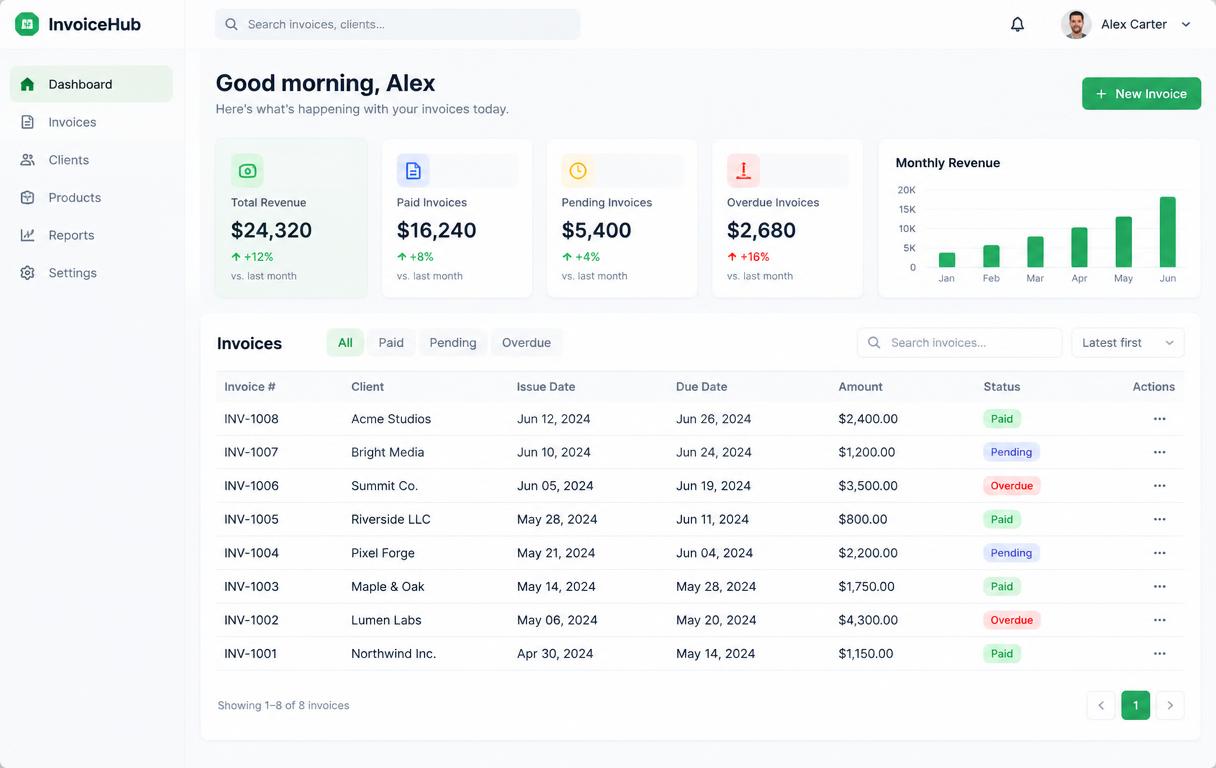Click the Paid Invoices document icon
1216x768 pixels.
[x=413, y=171]
